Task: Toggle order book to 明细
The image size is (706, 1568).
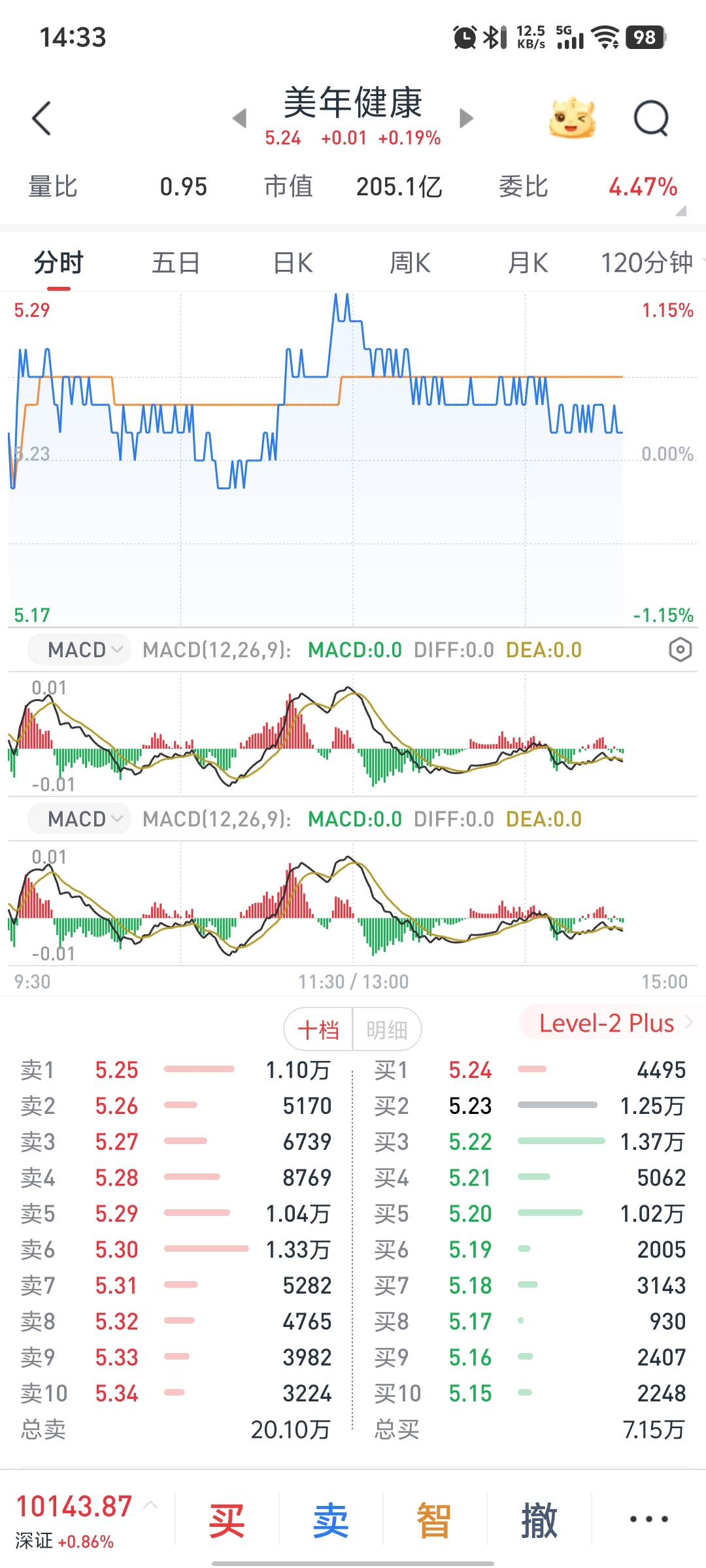Action: coord(386,1030)
